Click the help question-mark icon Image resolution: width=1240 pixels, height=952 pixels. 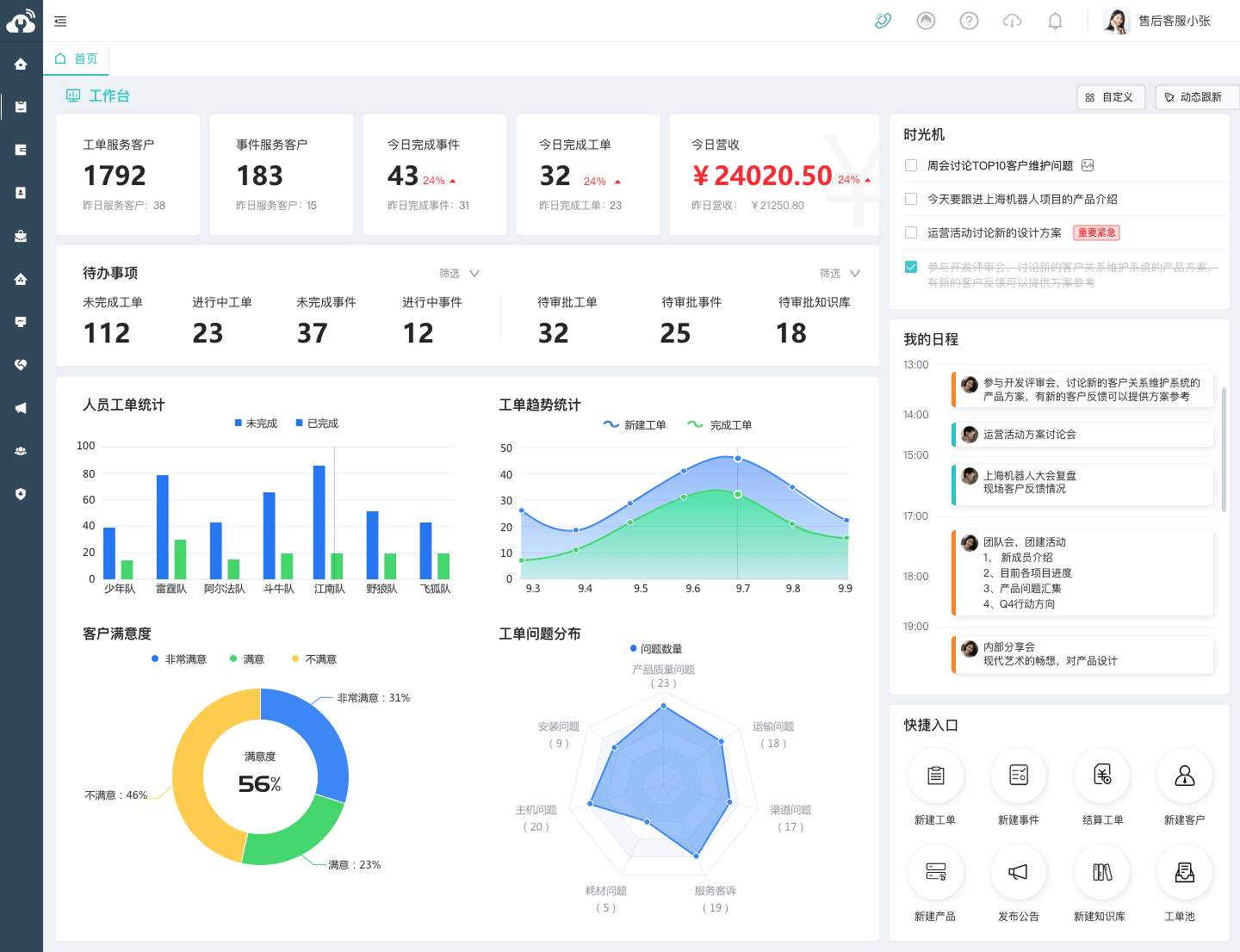tap(969, 21)
